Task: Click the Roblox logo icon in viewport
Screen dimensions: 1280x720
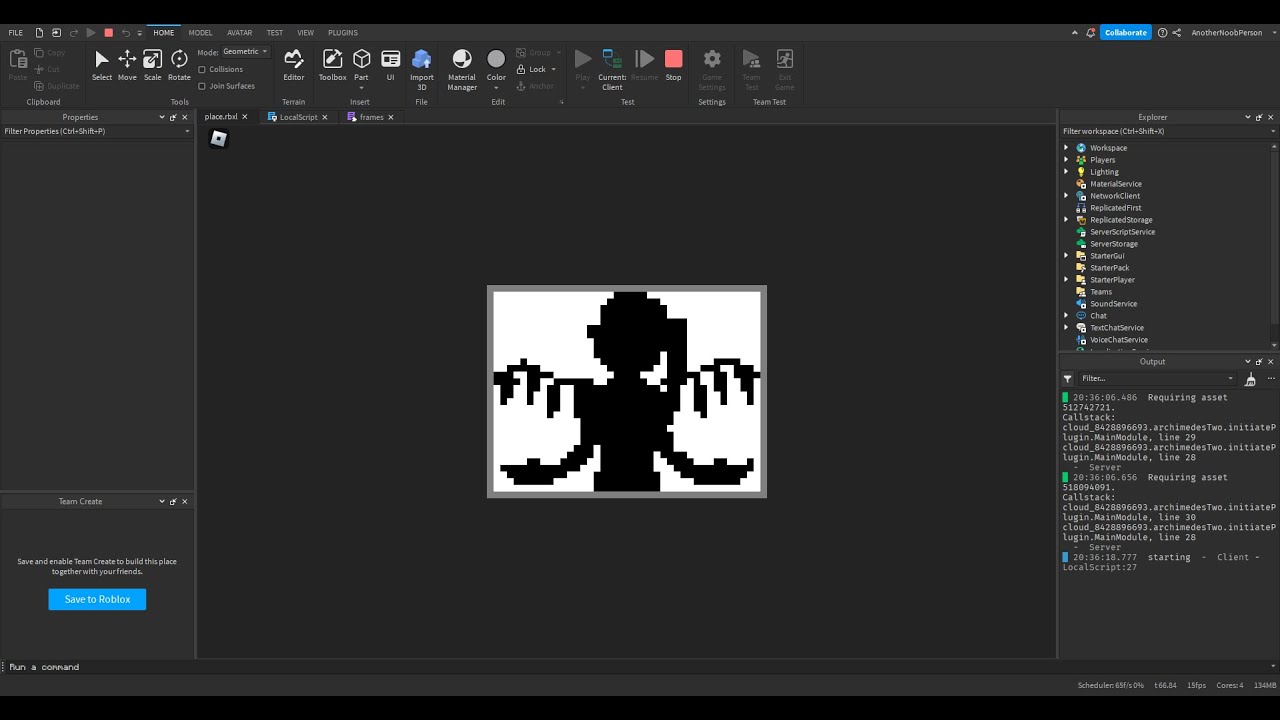Action: pyautogui.click(x=219, y=139)
